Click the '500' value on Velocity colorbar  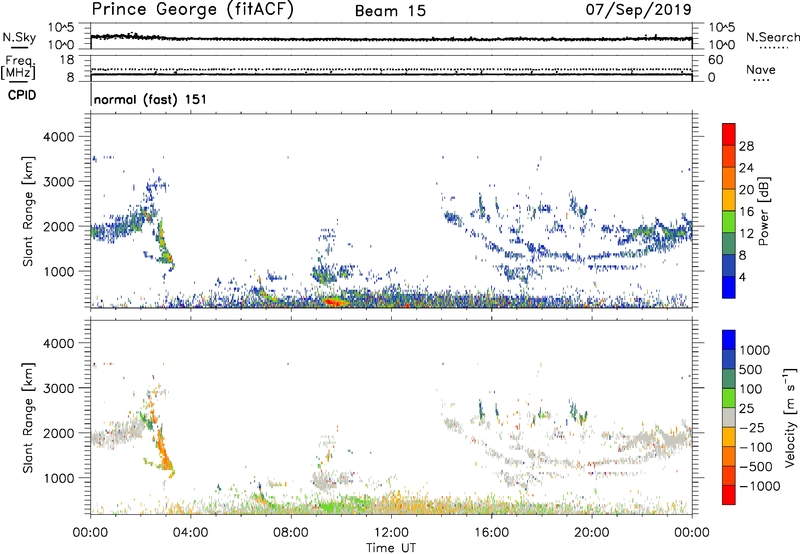(x=751, y=369)
